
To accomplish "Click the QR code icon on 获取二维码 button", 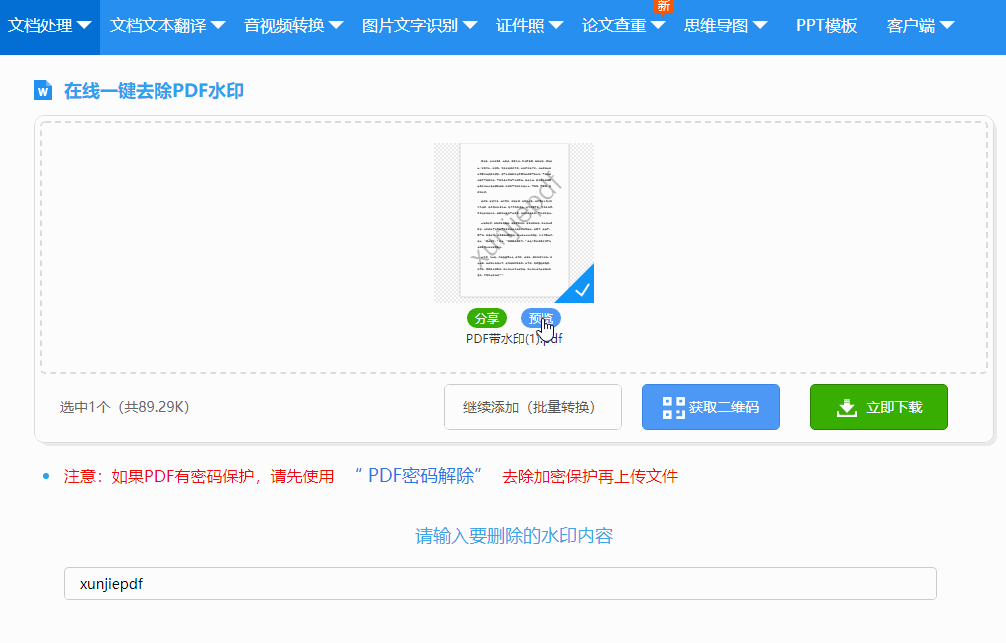I will pyautogui.click(x=674, y=406).
